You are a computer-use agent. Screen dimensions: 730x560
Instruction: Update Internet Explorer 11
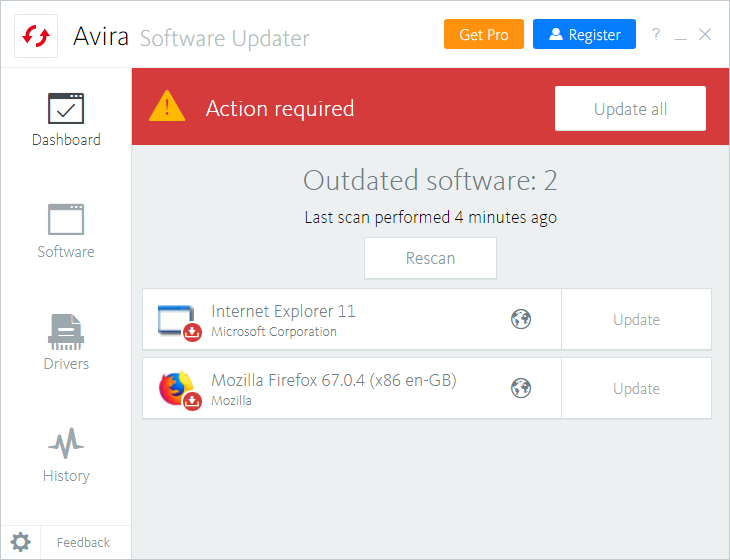click(636, 320)
